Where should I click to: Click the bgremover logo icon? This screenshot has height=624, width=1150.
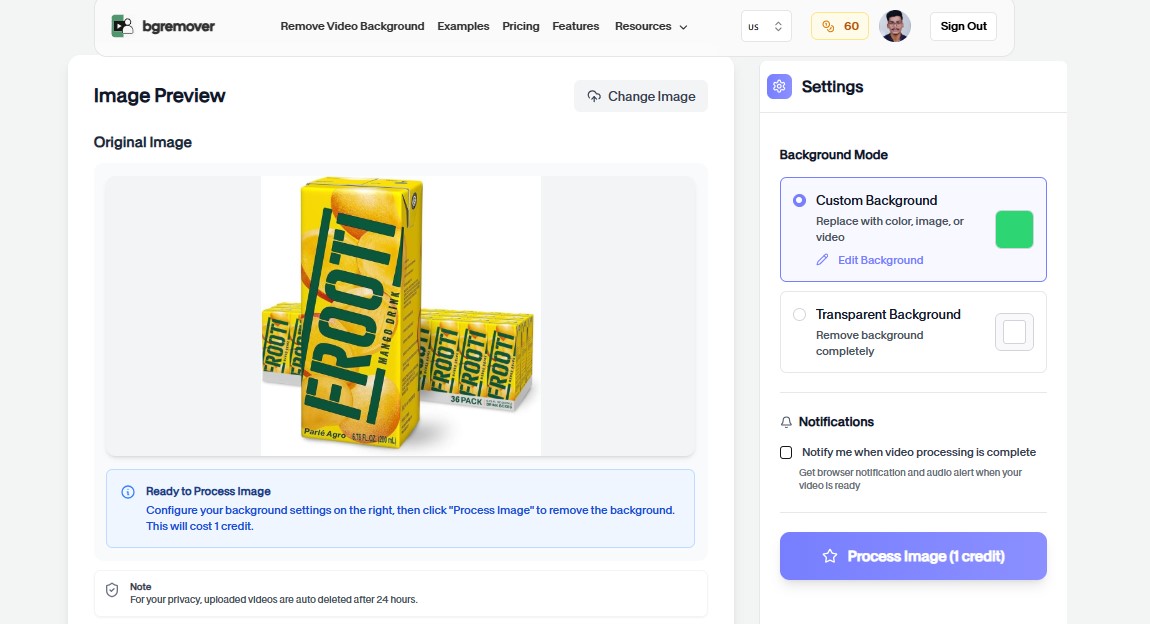point(123,26)
